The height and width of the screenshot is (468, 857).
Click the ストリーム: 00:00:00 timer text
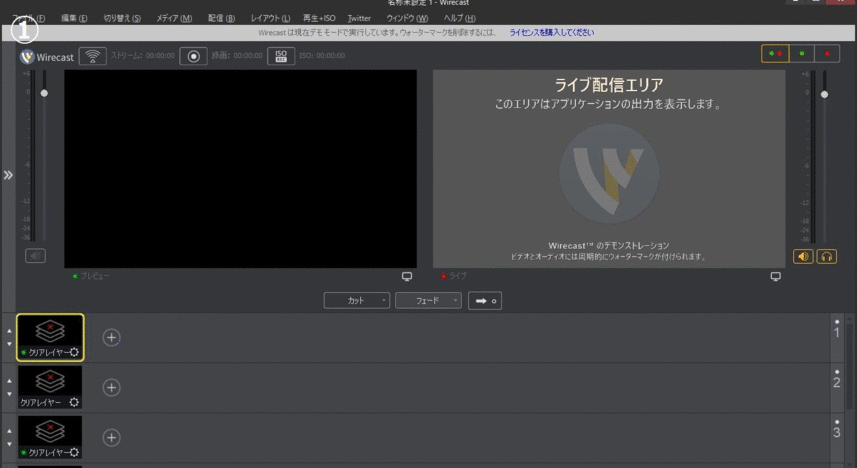pos(143,56)
